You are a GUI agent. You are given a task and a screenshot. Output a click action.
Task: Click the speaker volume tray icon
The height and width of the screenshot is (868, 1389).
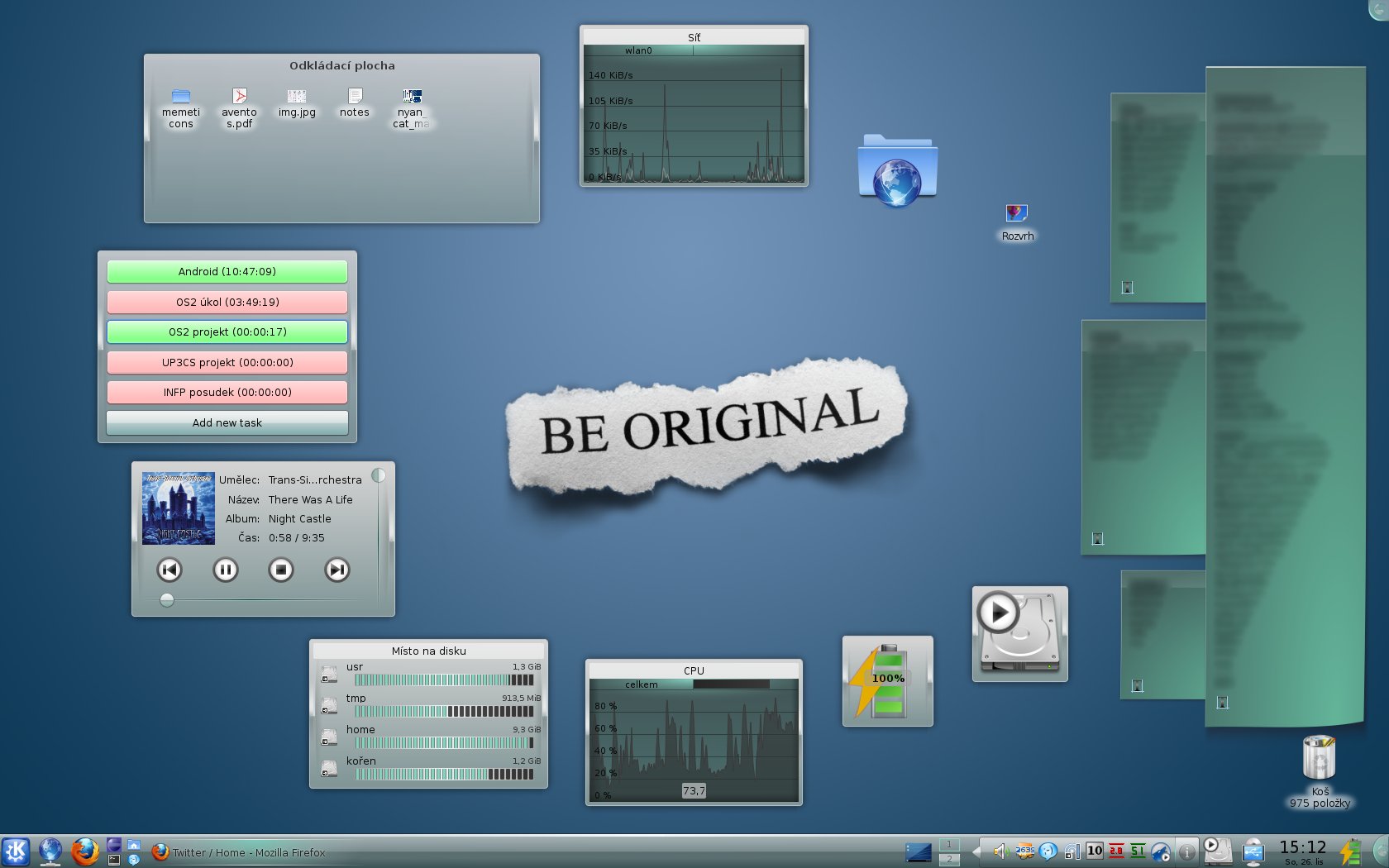point(1000,851)
